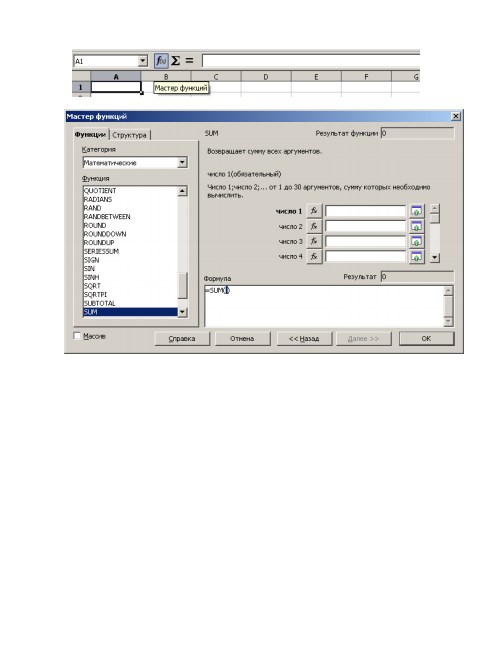Viewport: 502px width, 650px height.
Task: Select SIN in function list
Action: tap(130, 269)
